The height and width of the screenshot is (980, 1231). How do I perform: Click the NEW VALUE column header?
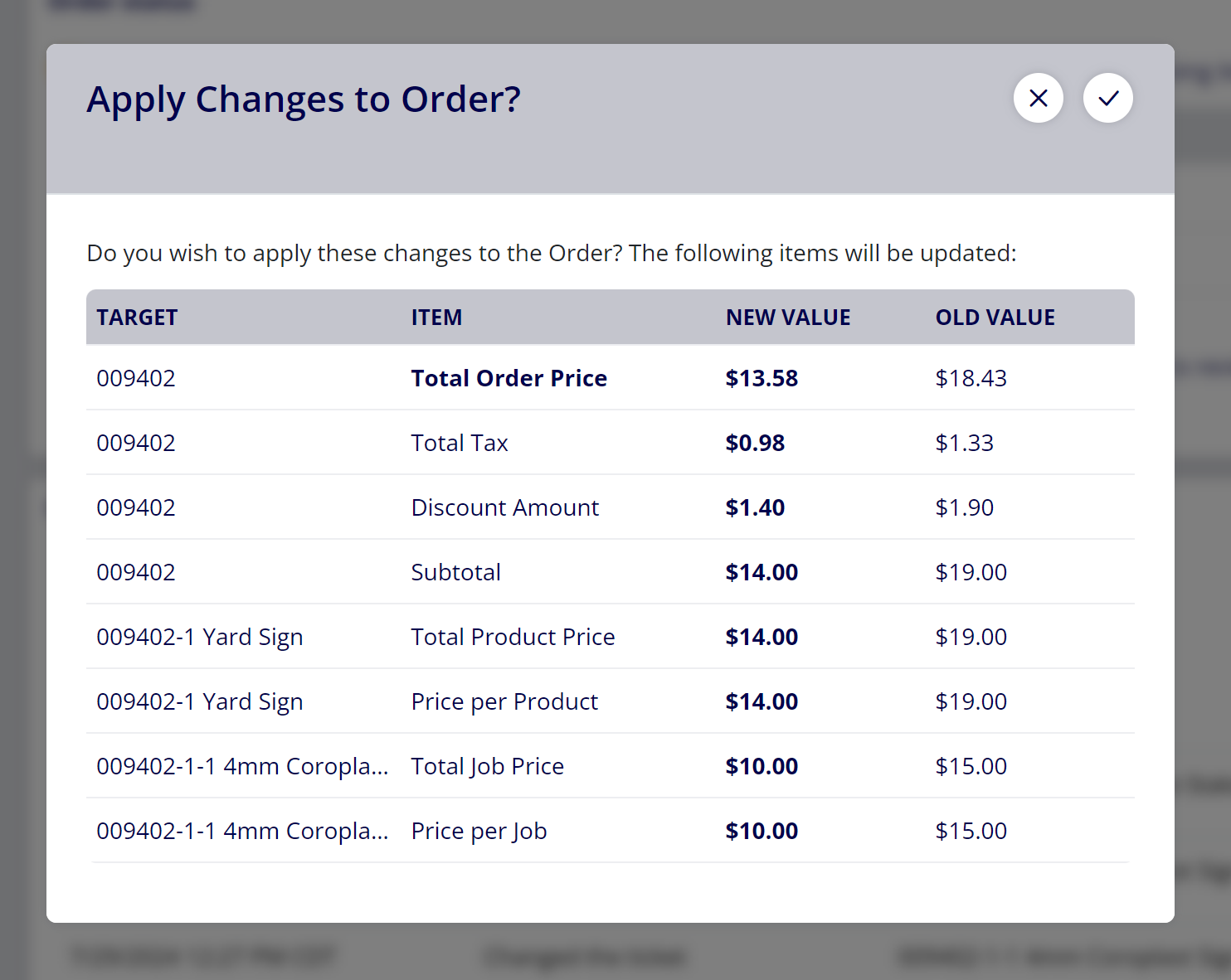click(788, 318)
